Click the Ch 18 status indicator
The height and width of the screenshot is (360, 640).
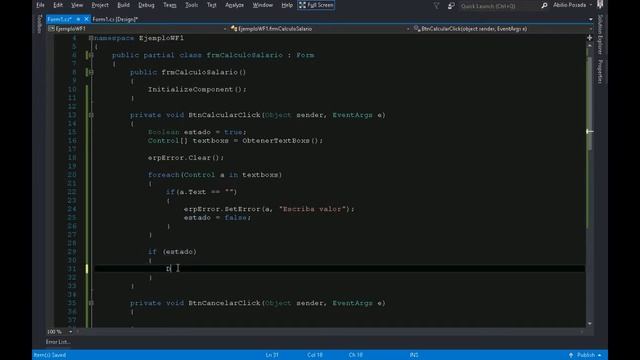click(x=356, y=355)
